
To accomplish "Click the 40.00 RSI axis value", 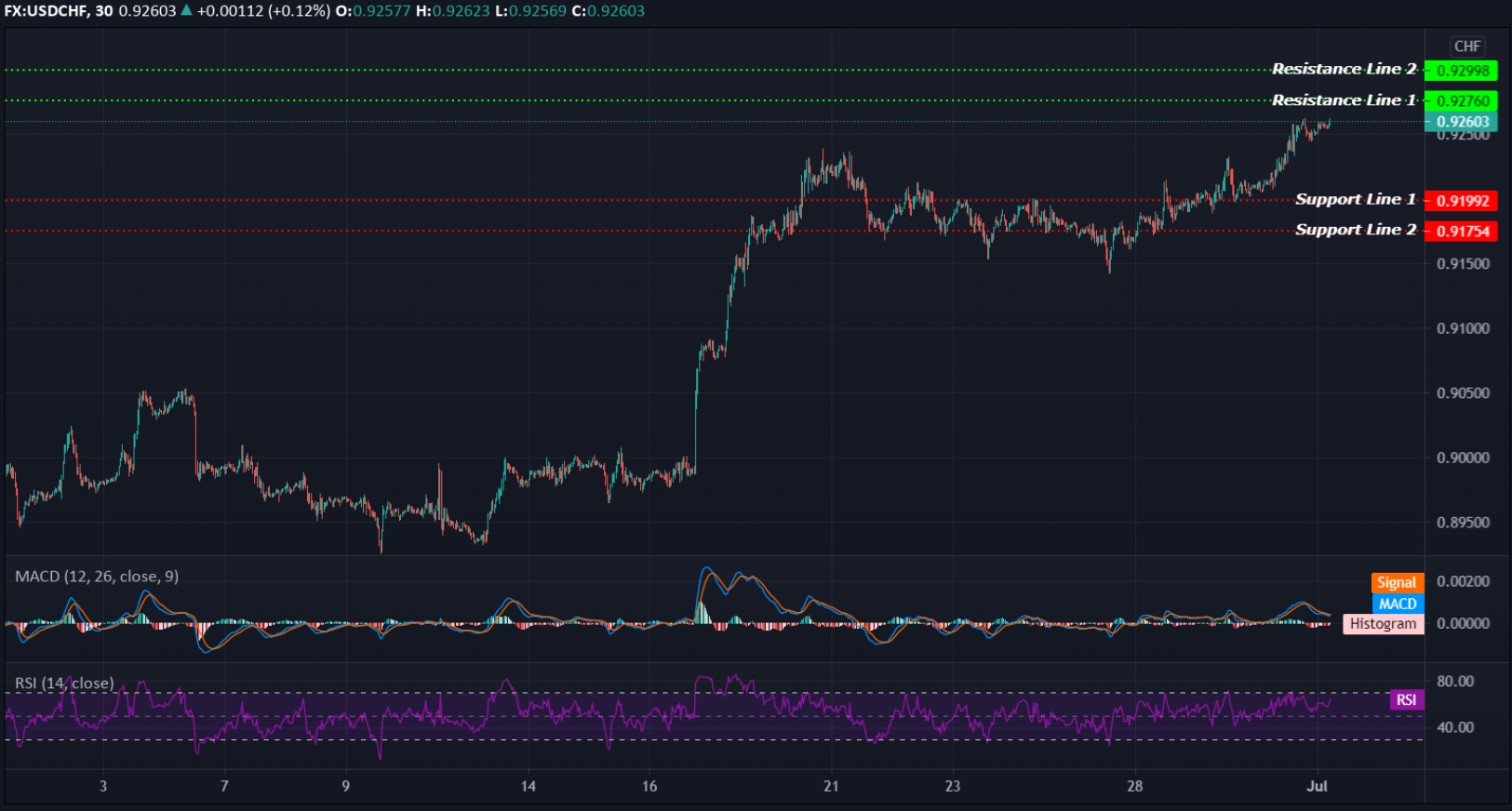I will click(1455, 727).
